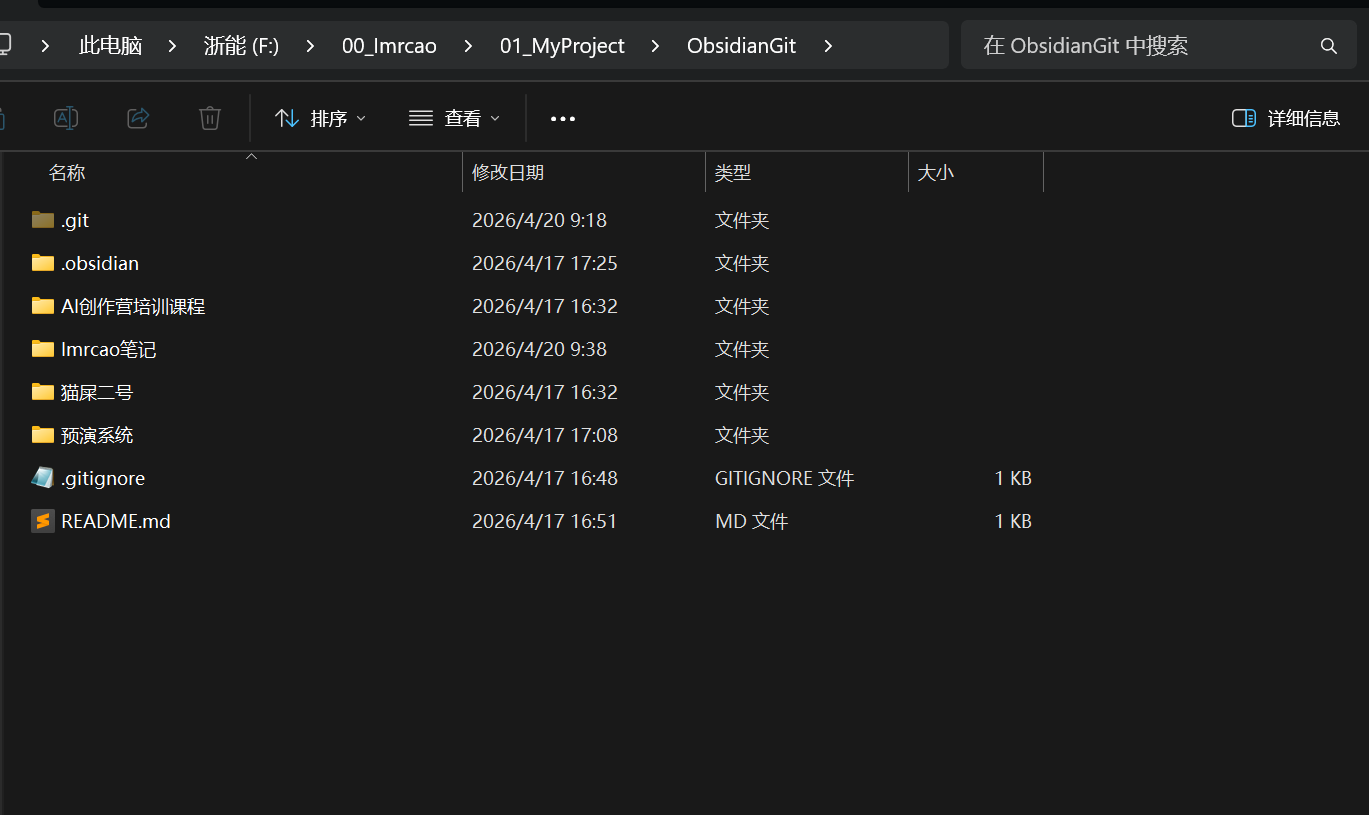Click the 1 KB size of README.md
The width and height of the screenshot is (1369, 815).
tap(1013, 521)
